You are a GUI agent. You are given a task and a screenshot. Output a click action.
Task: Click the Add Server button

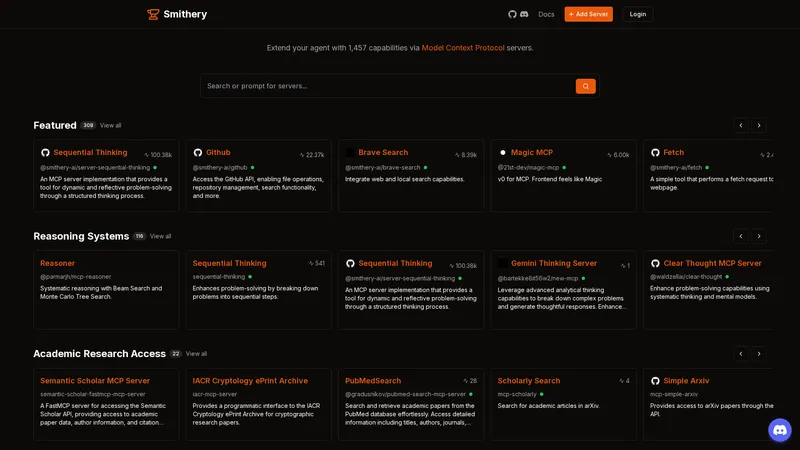point(588,14)
